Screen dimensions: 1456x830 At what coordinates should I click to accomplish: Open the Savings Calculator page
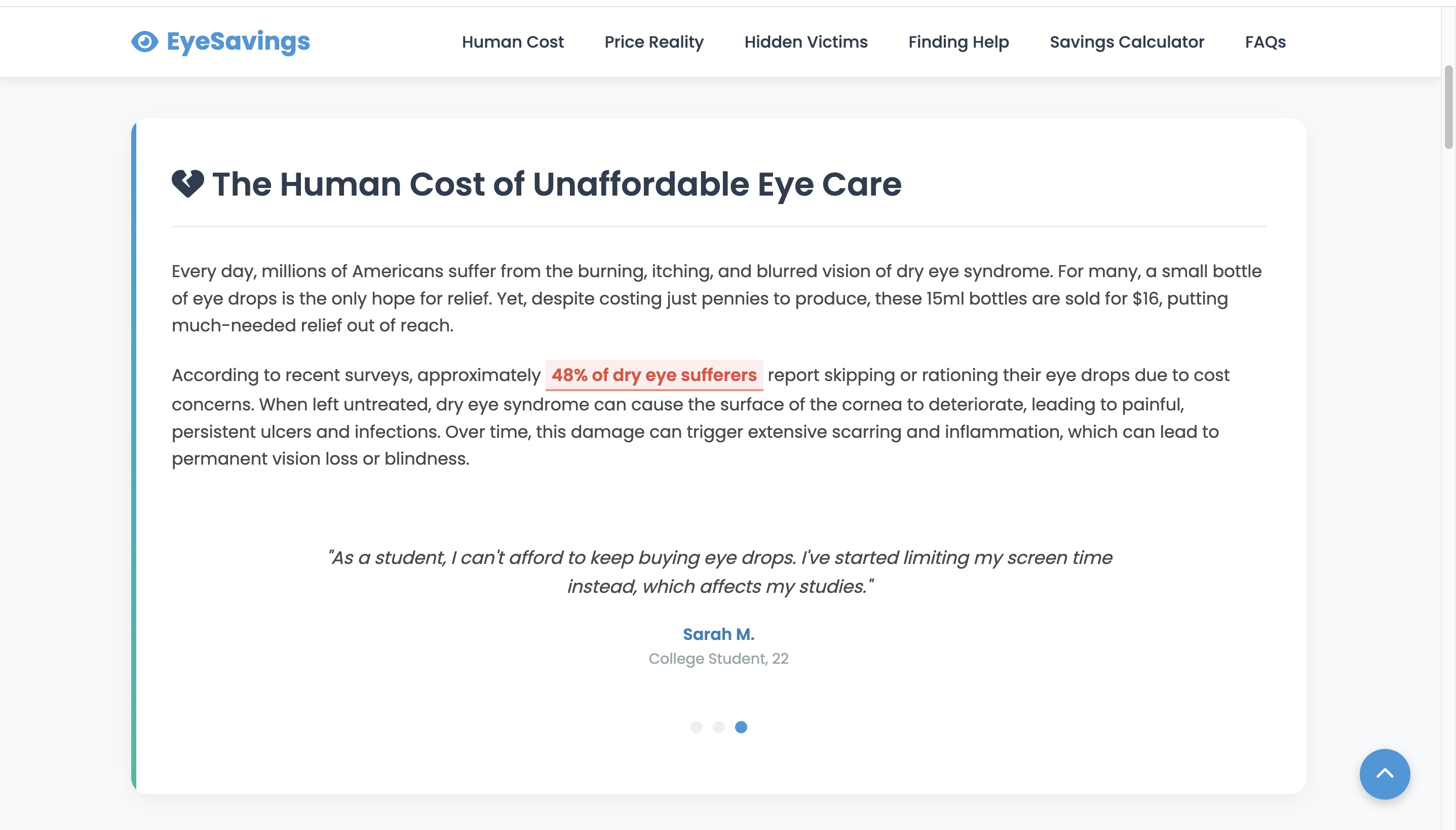coord(1127,42)
